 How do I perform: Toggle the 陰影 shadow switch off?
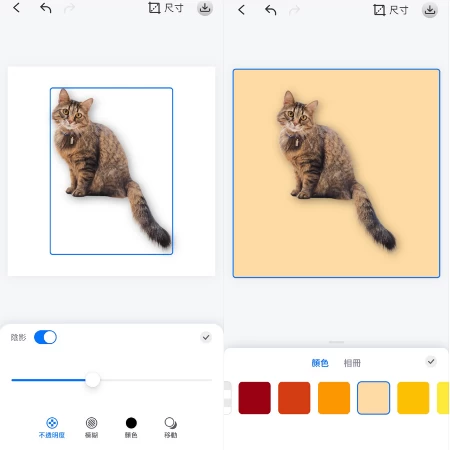point(45,337)
